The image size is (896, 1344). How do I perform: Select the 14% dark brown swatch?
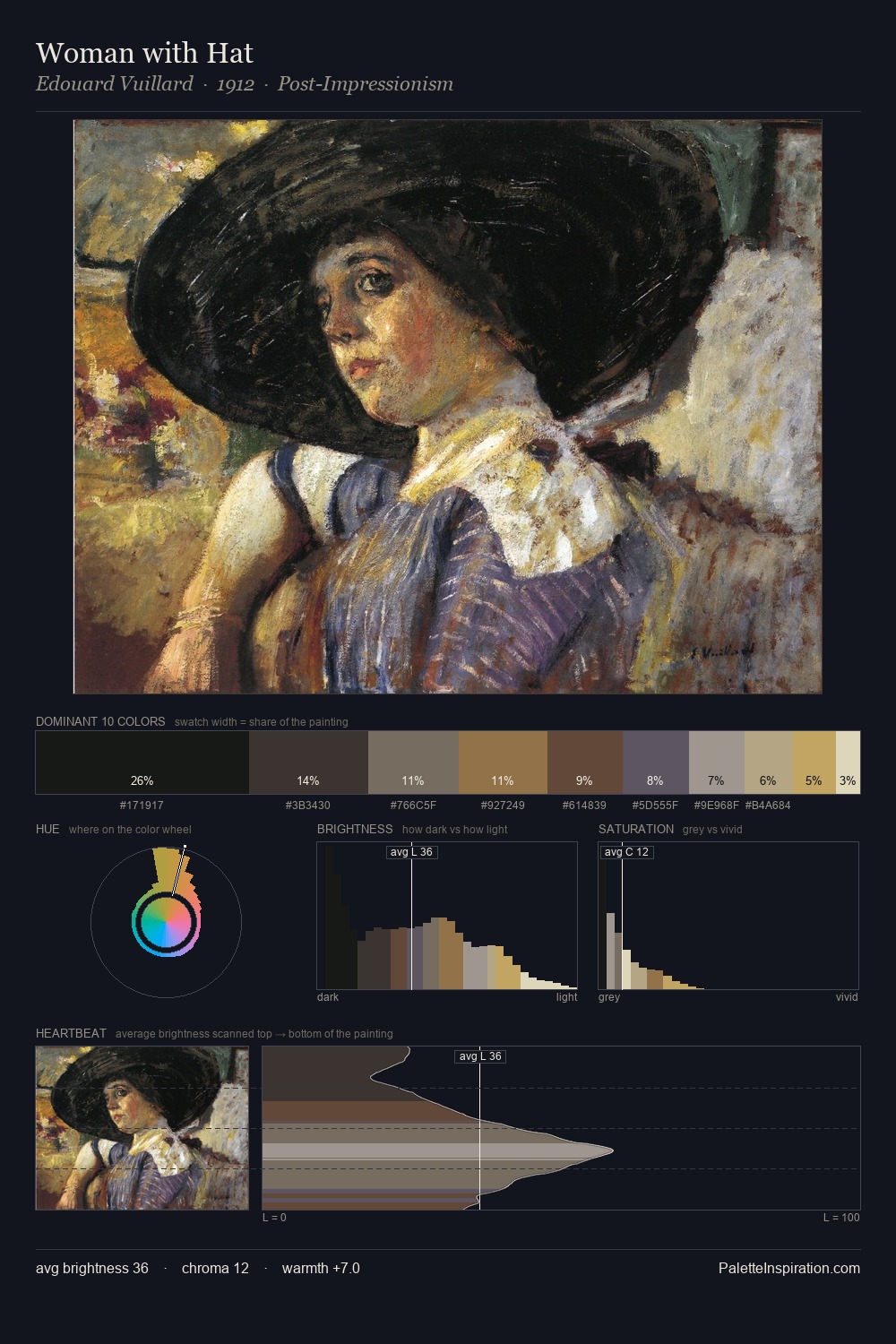[x=308, y=762]
